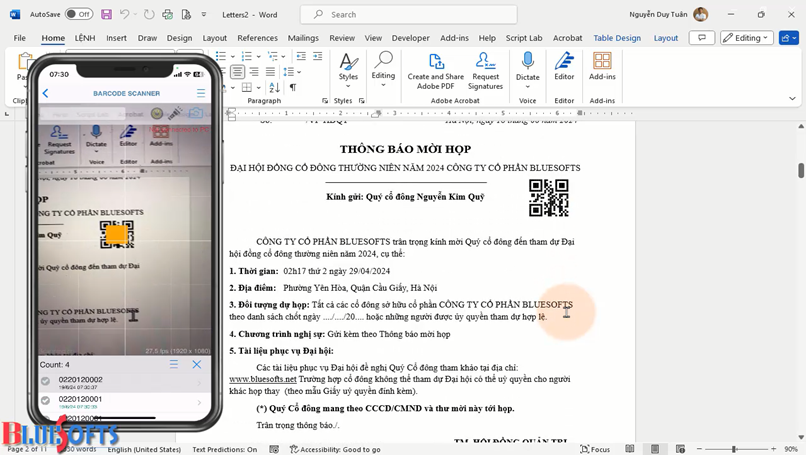Open the File tab
The height and width of the screenshot is (455, 806).
click(20, 38)
